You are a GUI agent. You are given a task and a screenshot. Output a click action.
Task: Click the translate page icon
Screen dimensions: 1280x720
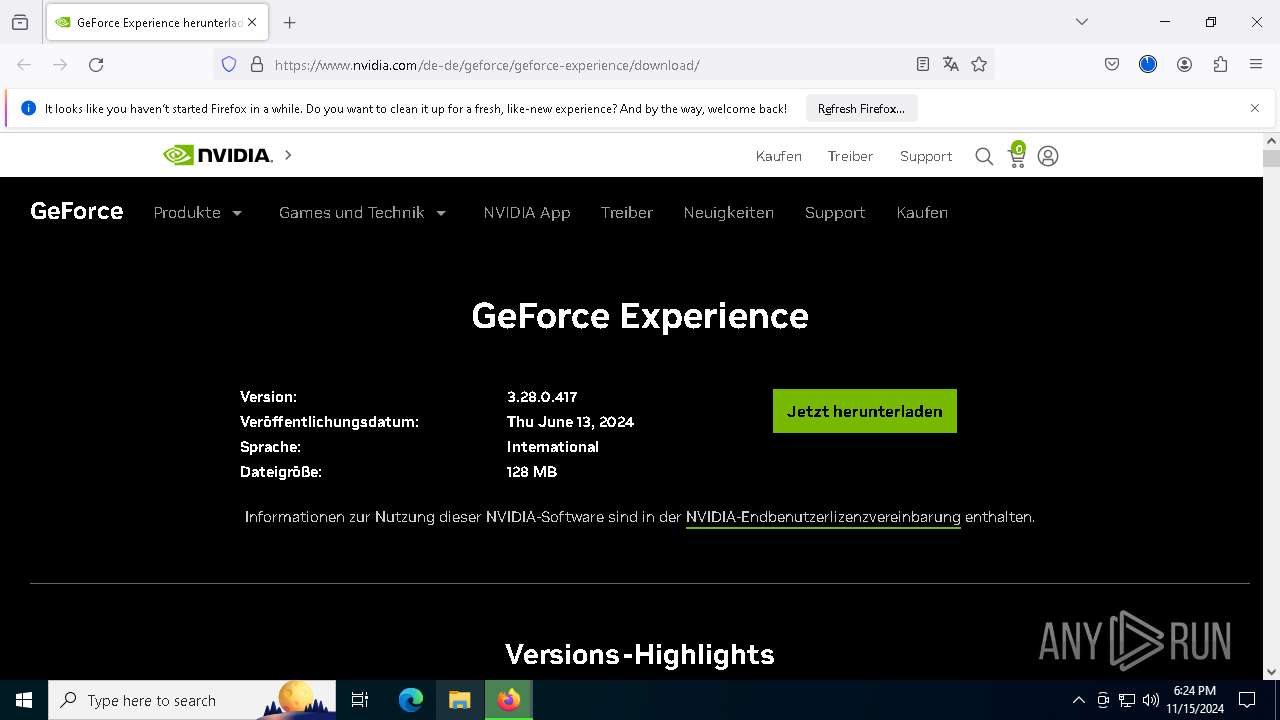(x=951, y=64)
